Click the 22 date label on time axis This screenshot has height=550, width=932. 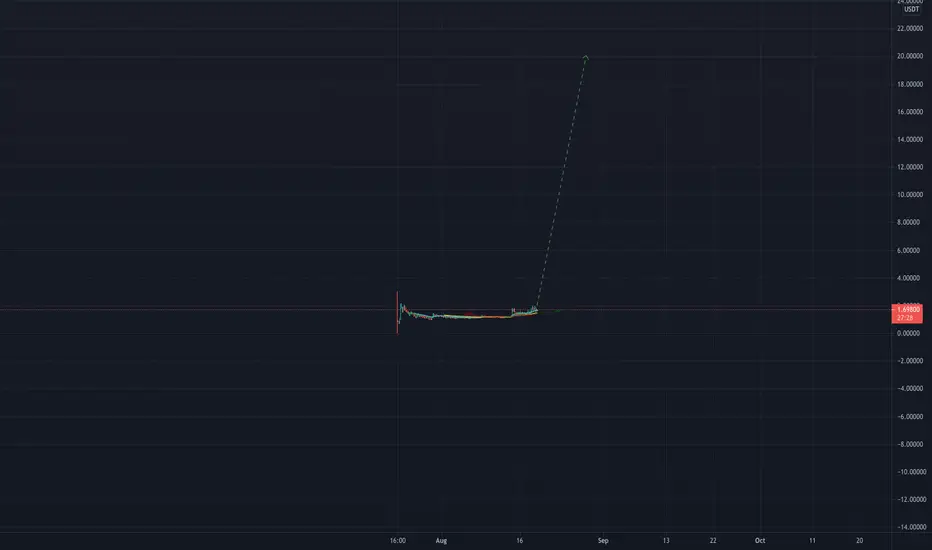coord(713,540)
